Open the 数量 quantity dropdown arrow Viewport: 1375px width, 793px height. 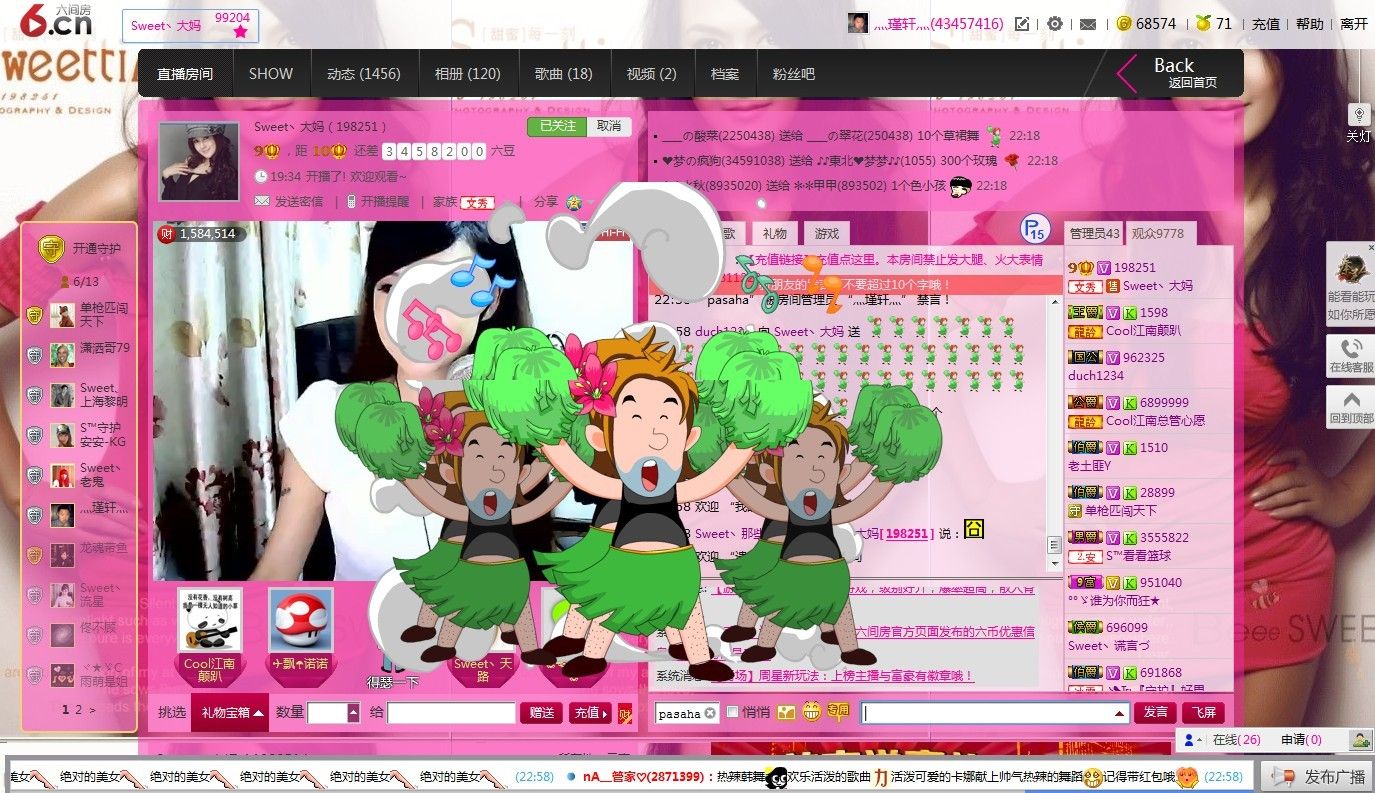coord(353,713)
